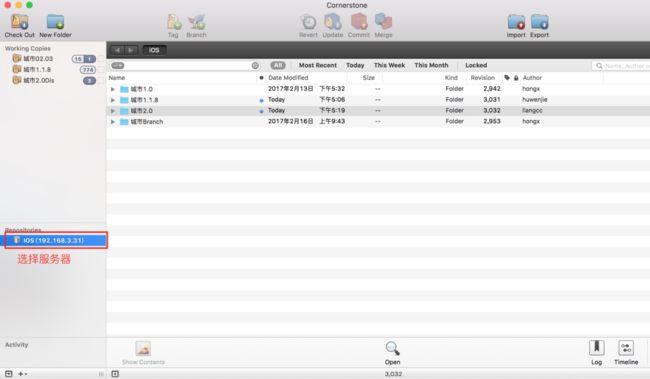Sort by Name column header
650x379 pixels.
(116, 78)
